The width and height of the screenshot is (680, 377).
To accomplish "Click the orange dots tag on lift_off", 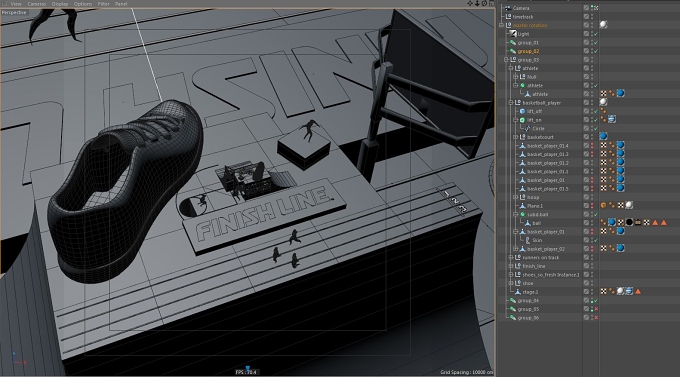I will [603, 111].
